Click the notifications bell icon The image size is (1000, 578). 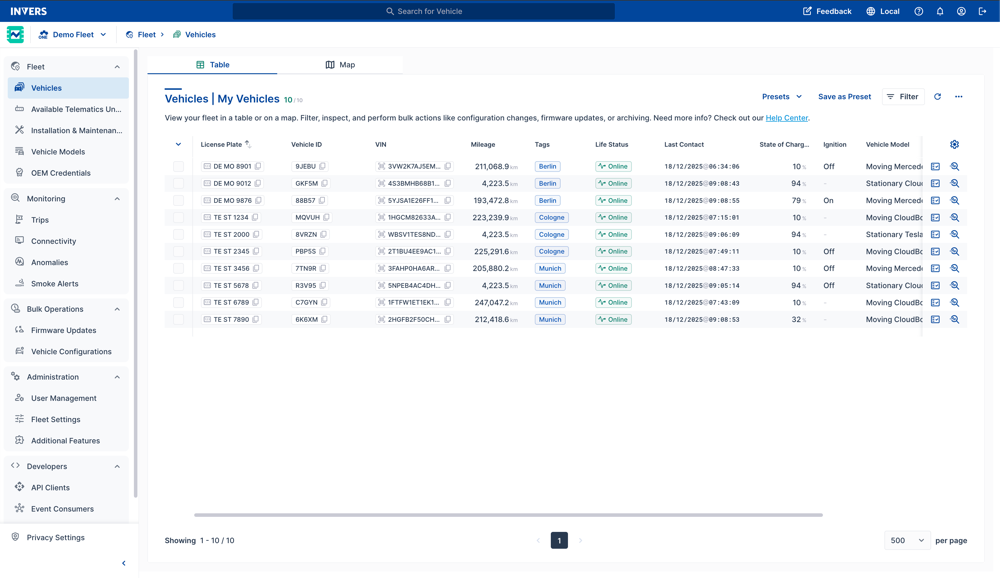pos(940,11)
